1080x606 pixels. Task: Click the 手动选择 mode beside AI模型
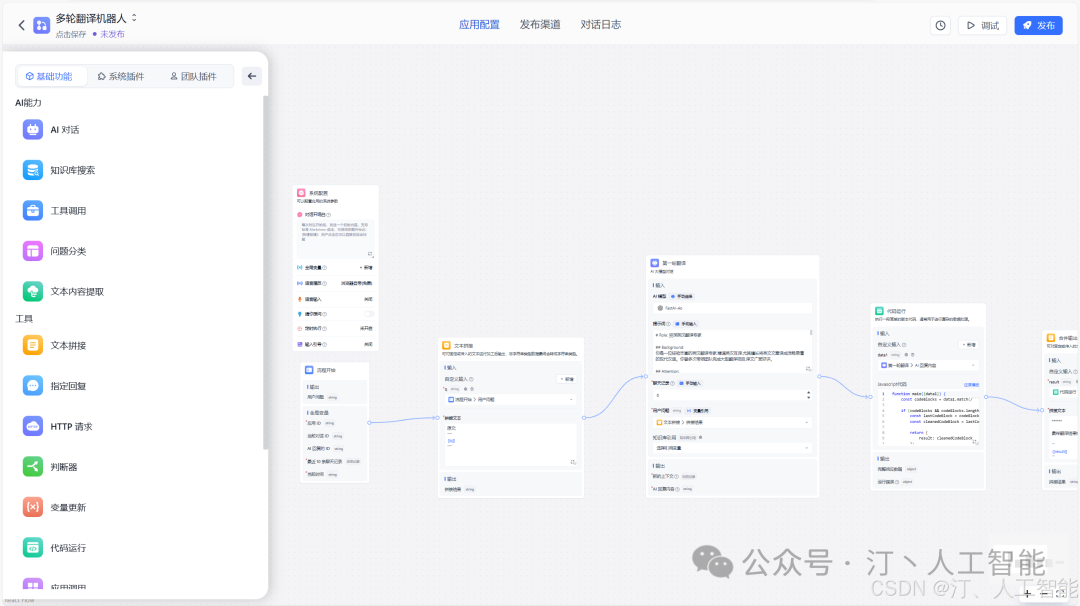[x=682, y=296]
